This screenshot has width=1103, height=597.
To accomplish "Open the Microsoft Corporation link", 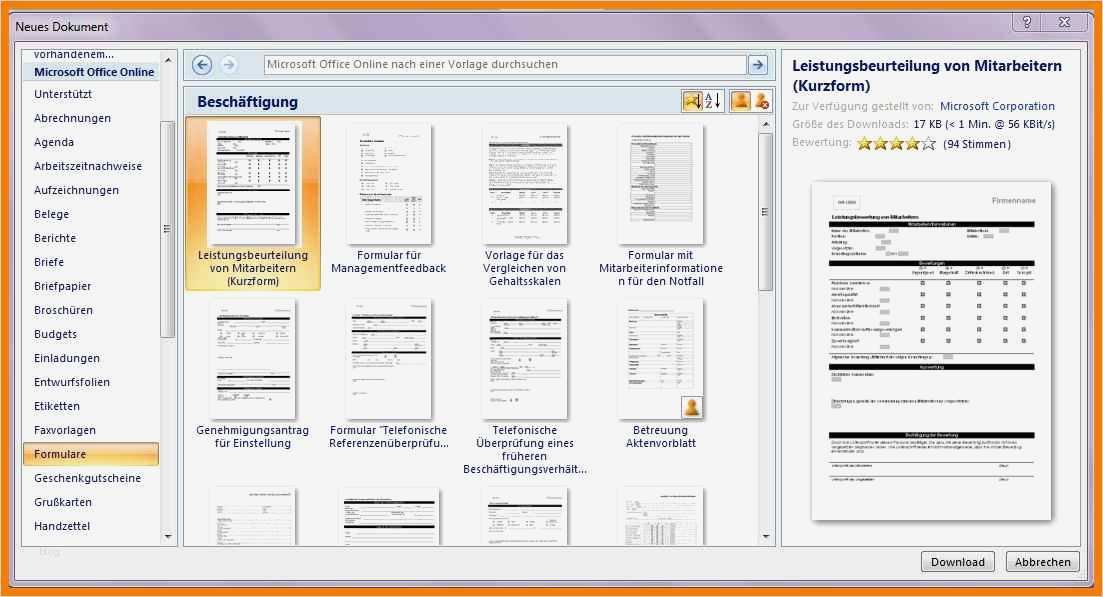I will (x=997, y=105).
